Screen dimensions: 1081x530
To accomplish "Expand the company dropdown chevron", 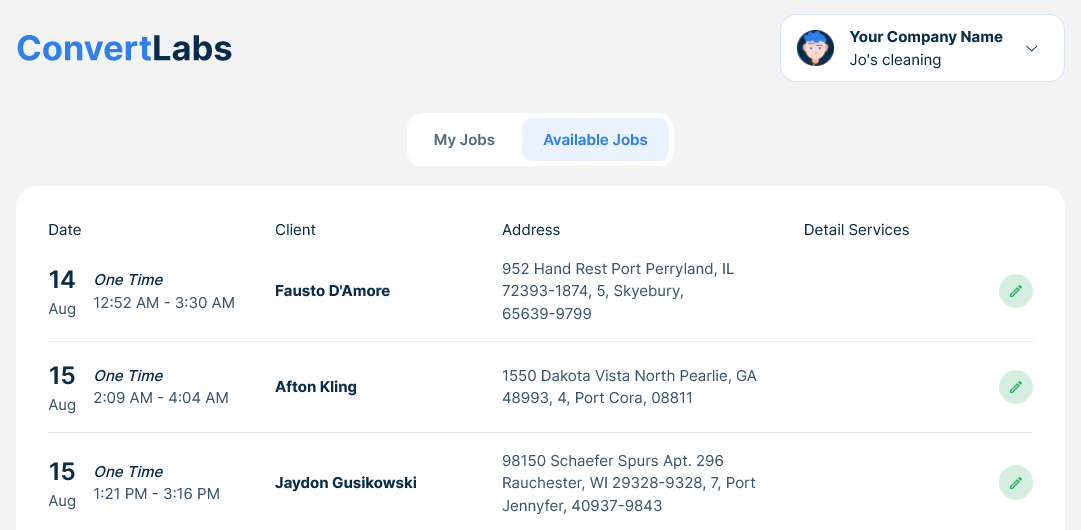I will click(x=1031, y=48).
